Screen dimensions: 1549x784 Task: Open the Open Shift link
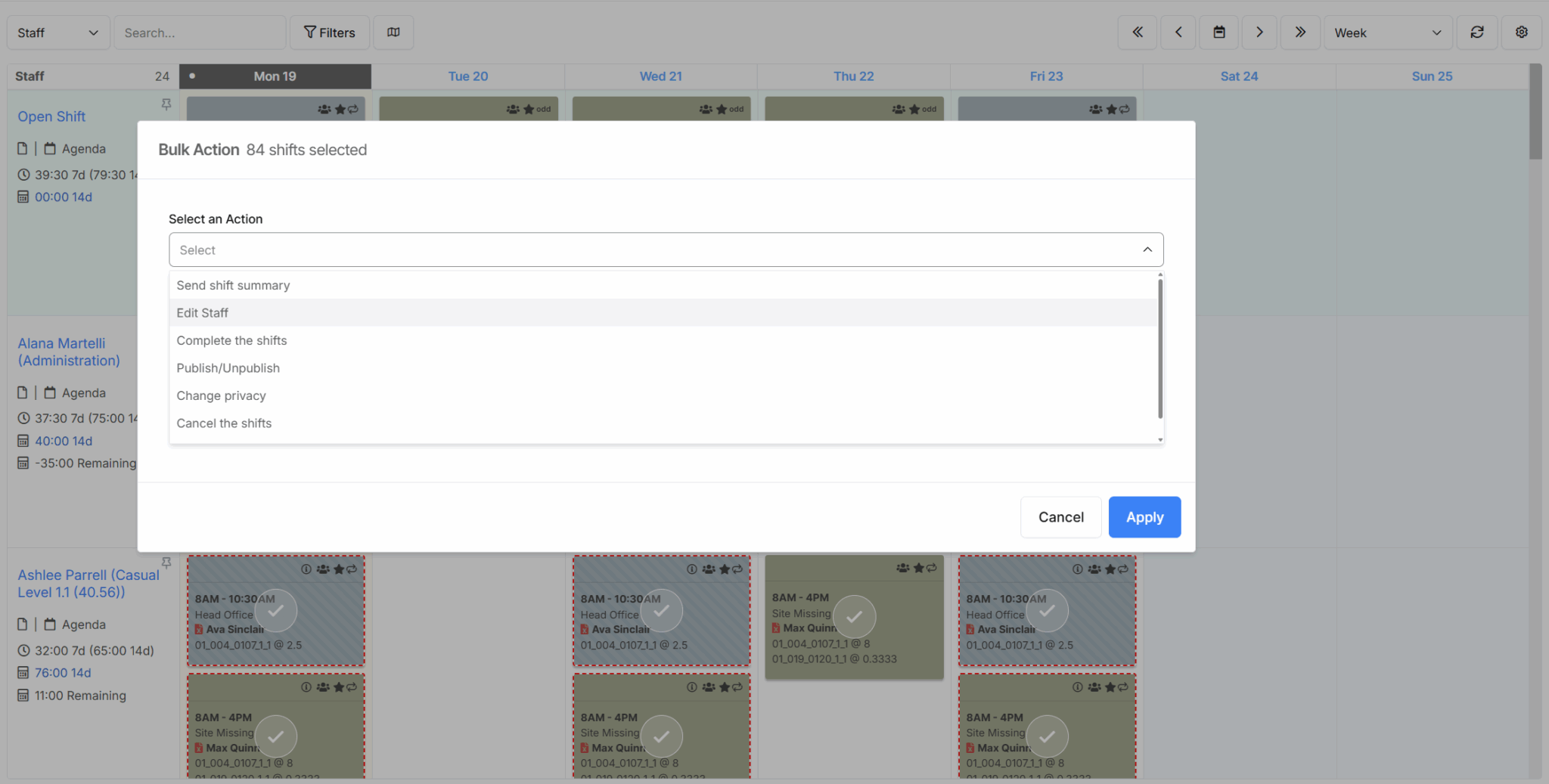coord(51,116)
